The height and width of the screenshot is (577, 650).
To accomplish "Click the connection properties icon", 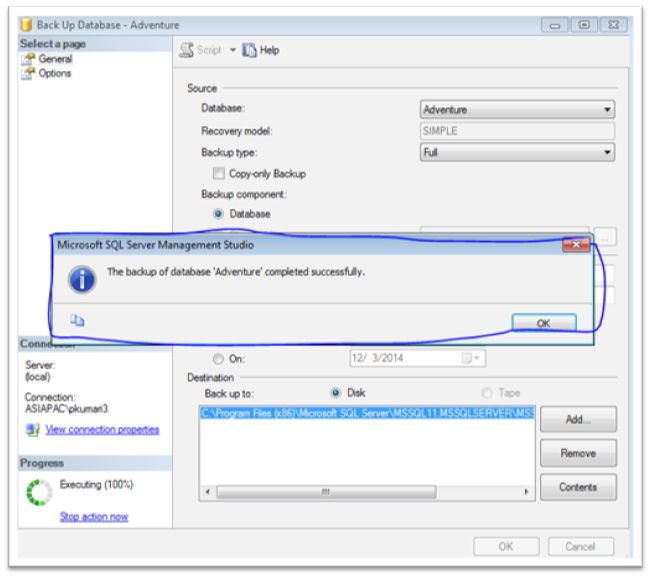I will [32, 429].
